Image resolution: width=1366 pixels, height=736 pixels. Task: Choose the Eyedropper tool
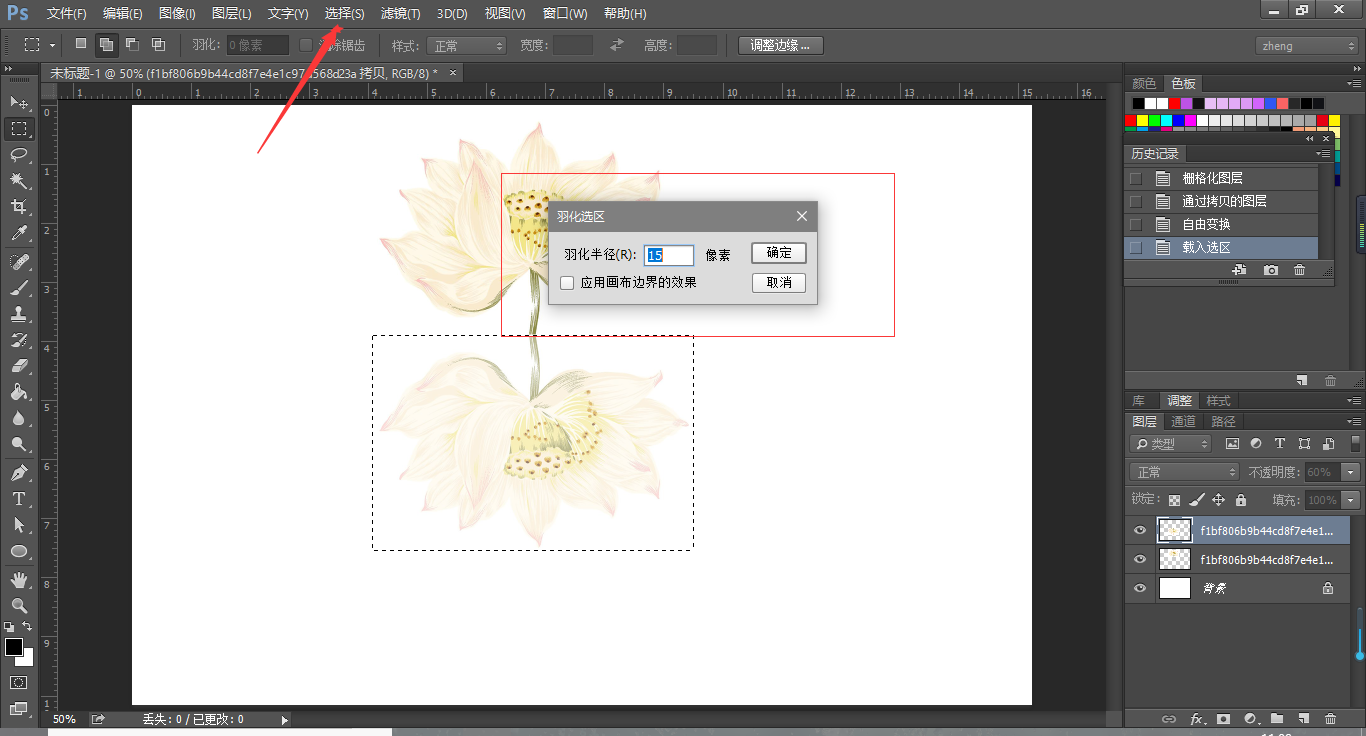click(x=19, y=233)
